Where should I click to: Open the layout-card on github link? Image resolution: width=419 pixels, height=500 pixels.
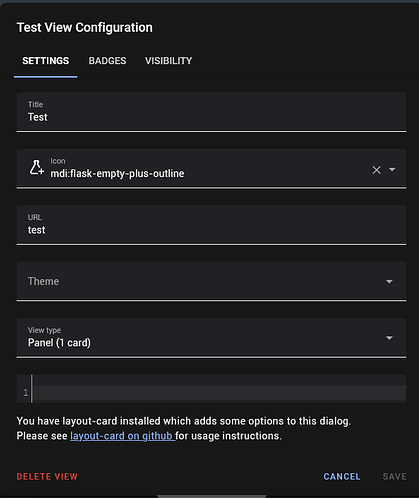(122, 436)
